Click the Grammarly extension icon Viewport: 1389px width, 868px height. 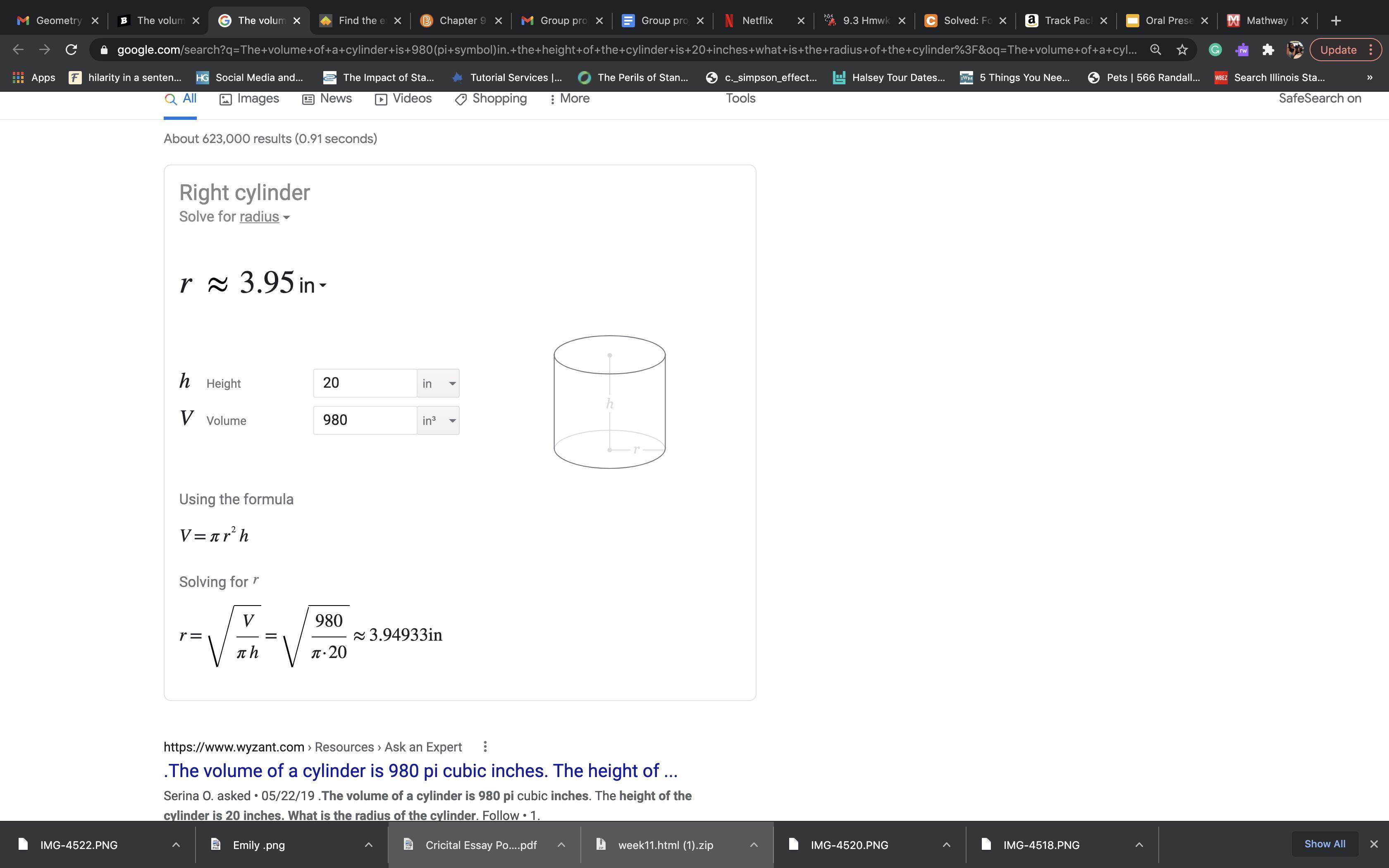tap(1215, 50)
